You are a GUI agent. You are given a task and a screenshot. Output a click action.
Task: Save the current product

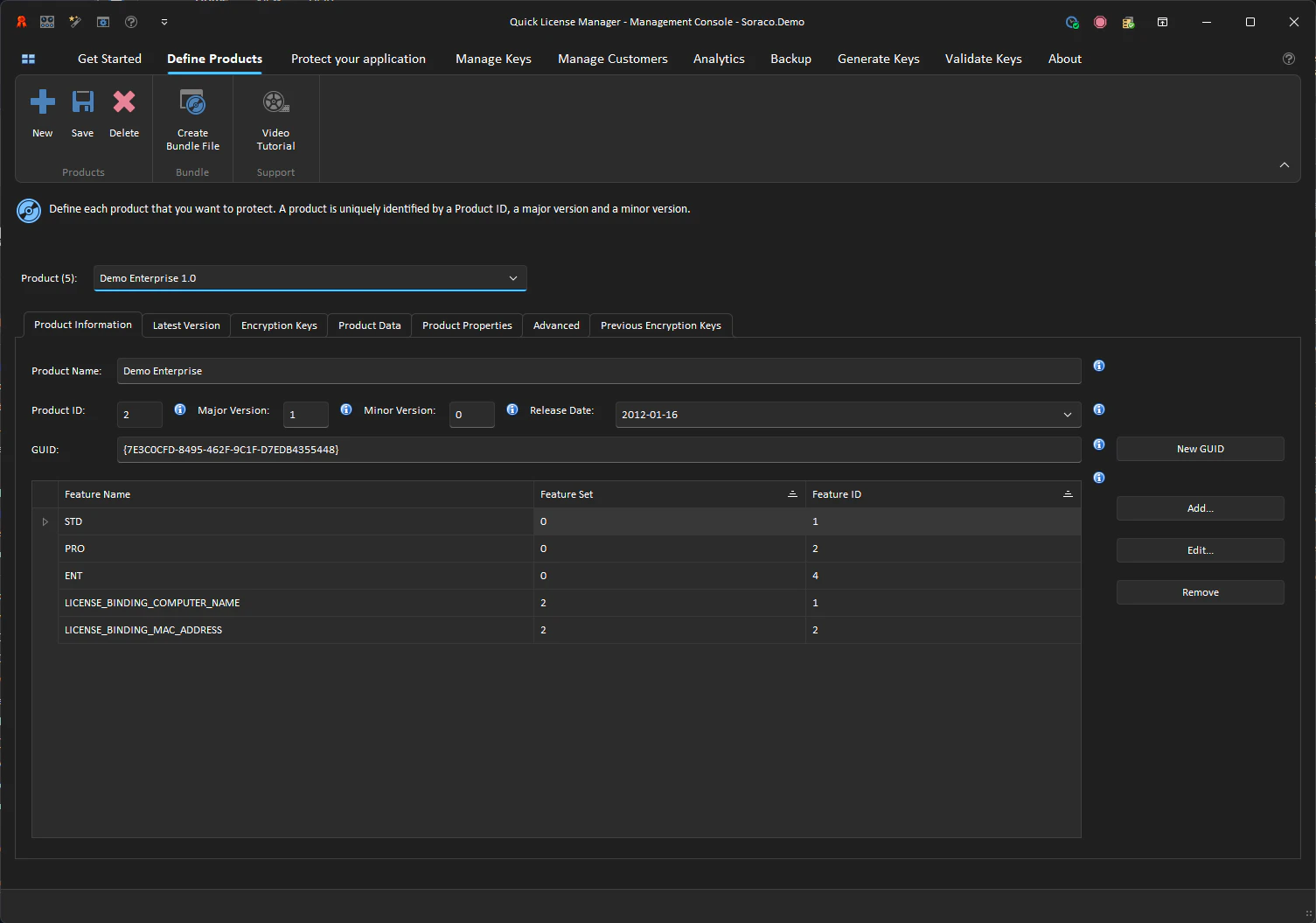click(82, 111)
